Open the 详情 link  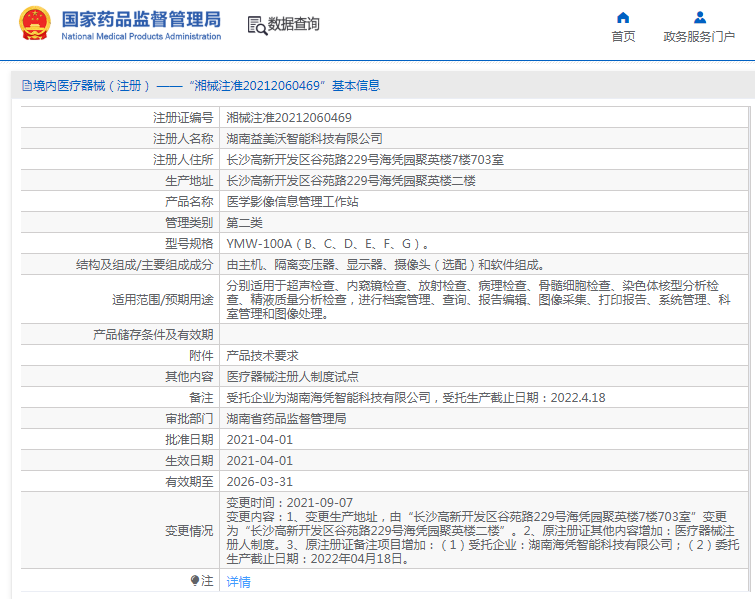click(239, 582)
